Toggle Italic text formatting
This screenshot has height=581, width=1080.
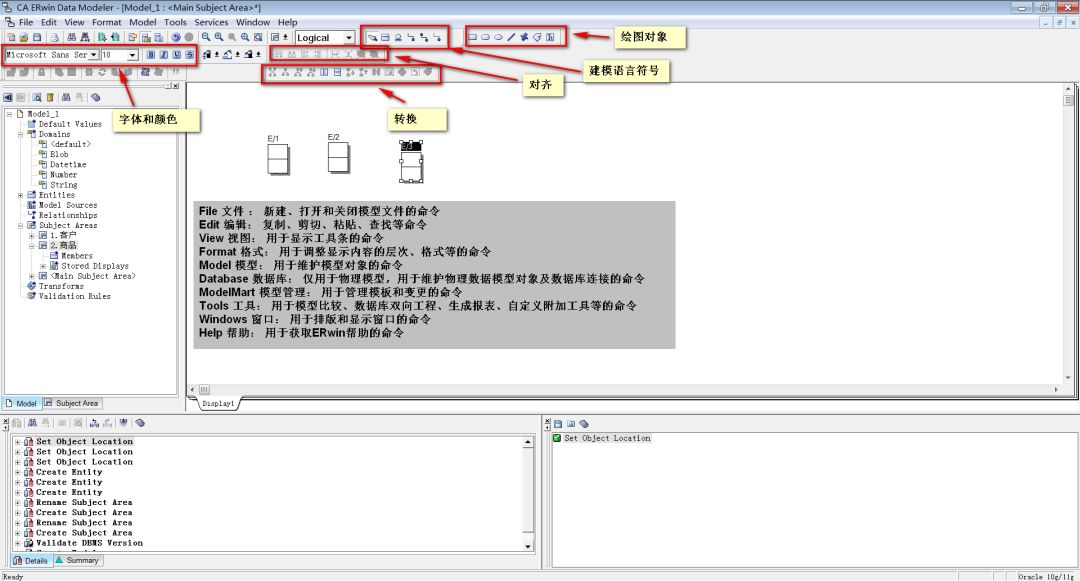(x=163, y=54)
